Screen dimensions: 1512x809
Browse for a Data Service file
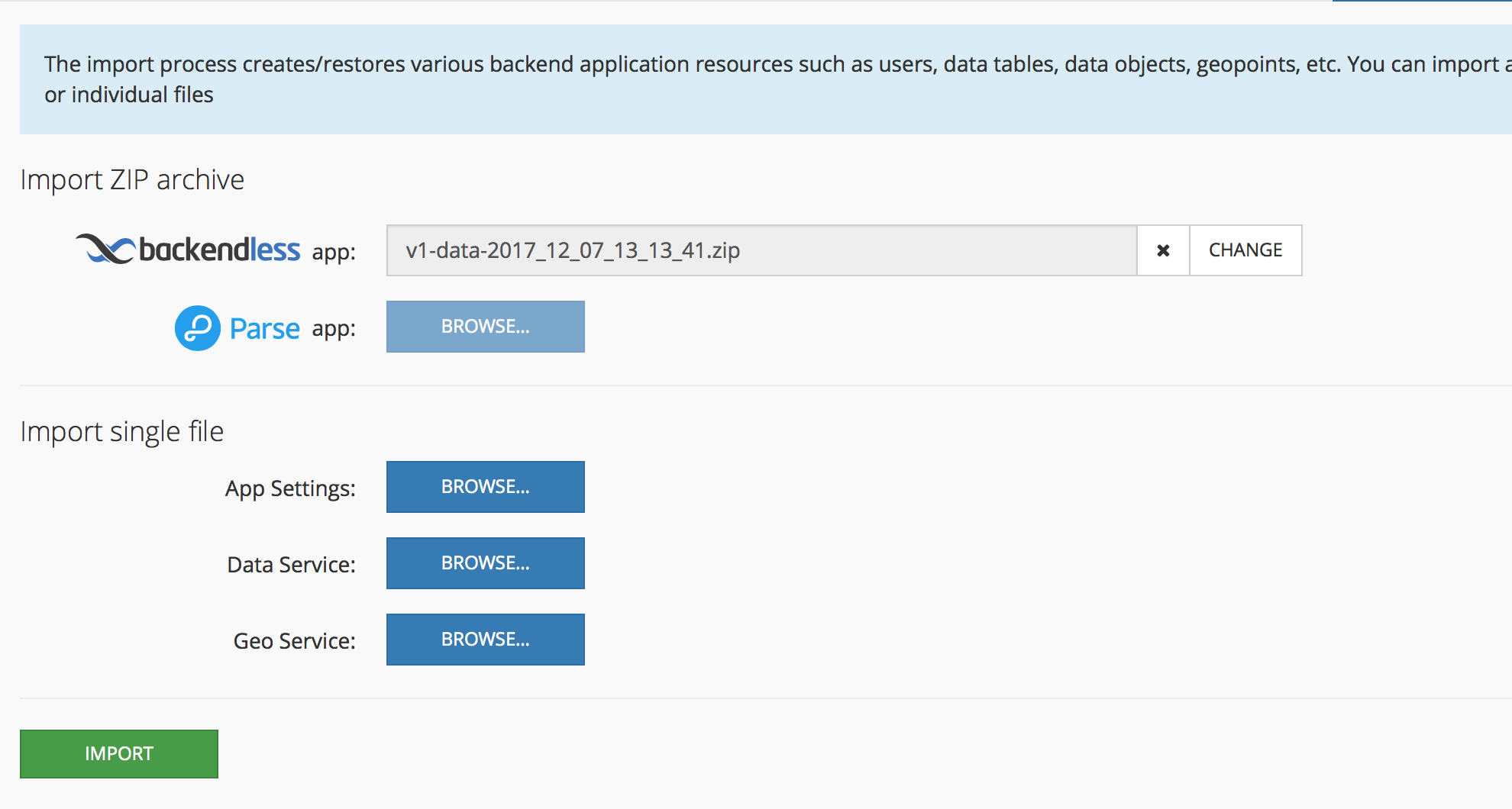[x=485, y=563]
